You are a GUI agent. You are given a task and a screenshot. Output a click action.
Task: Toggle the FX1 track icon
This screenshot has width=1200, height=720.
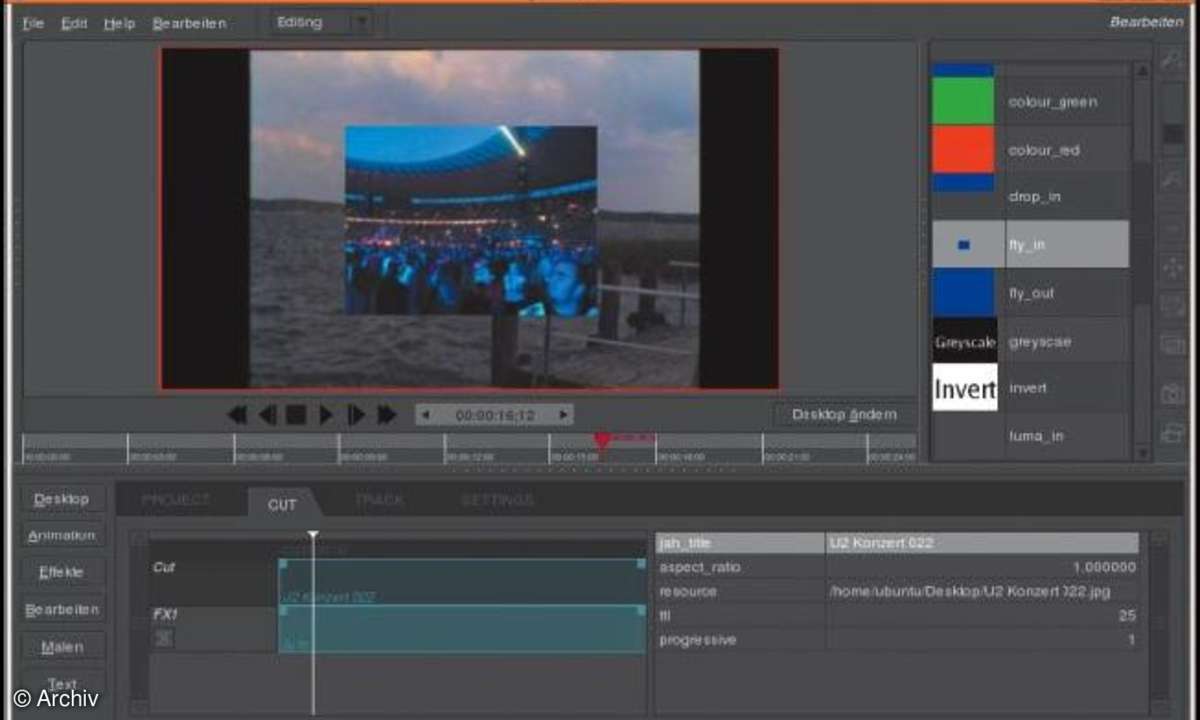(163, 637)
